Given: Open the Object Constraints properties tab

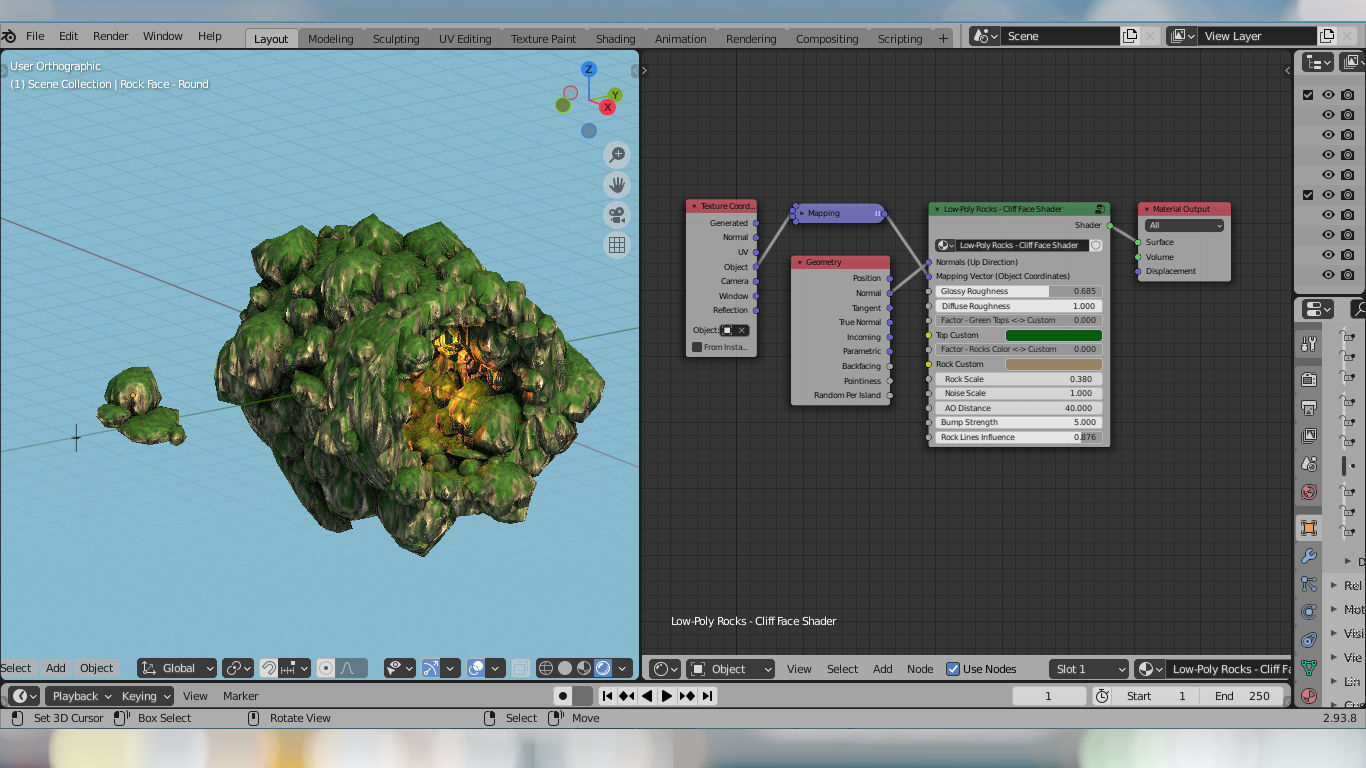Looking at the screenshot, I should (1309, 640).
